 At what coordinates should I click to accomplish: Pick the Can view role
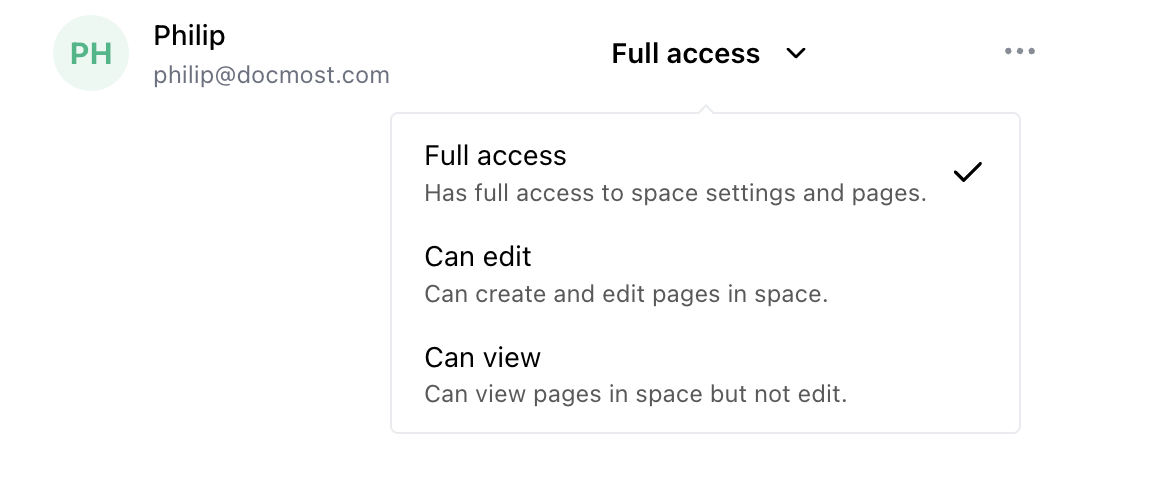pos(482,357)
